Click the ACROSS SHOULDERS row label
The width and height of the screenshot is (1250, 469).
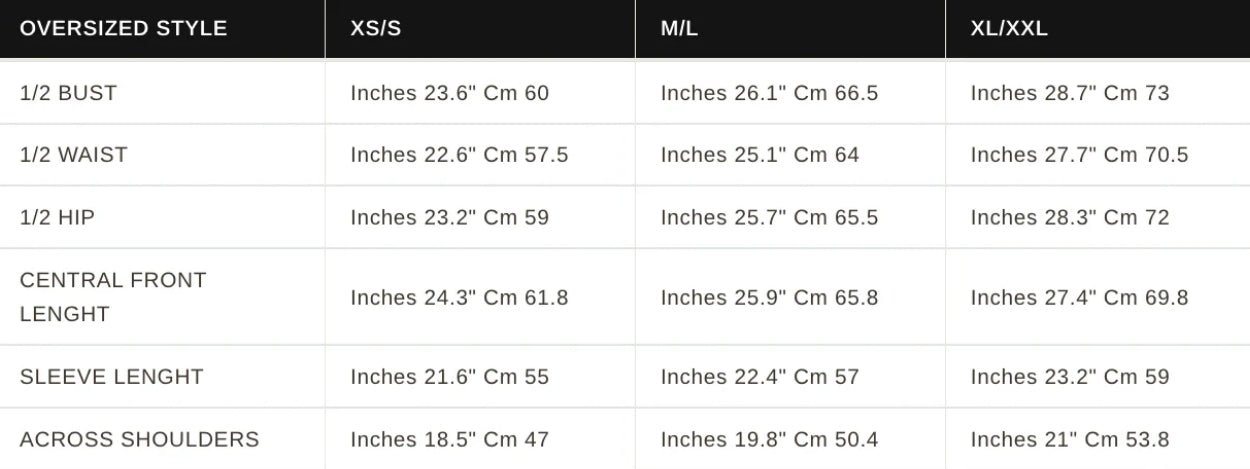[139, 439]
